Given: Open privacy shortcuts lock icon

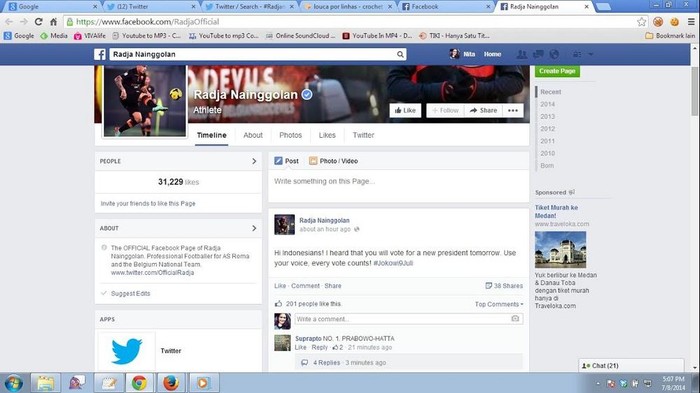Looking at the screenshot, I should coord(577,54).
